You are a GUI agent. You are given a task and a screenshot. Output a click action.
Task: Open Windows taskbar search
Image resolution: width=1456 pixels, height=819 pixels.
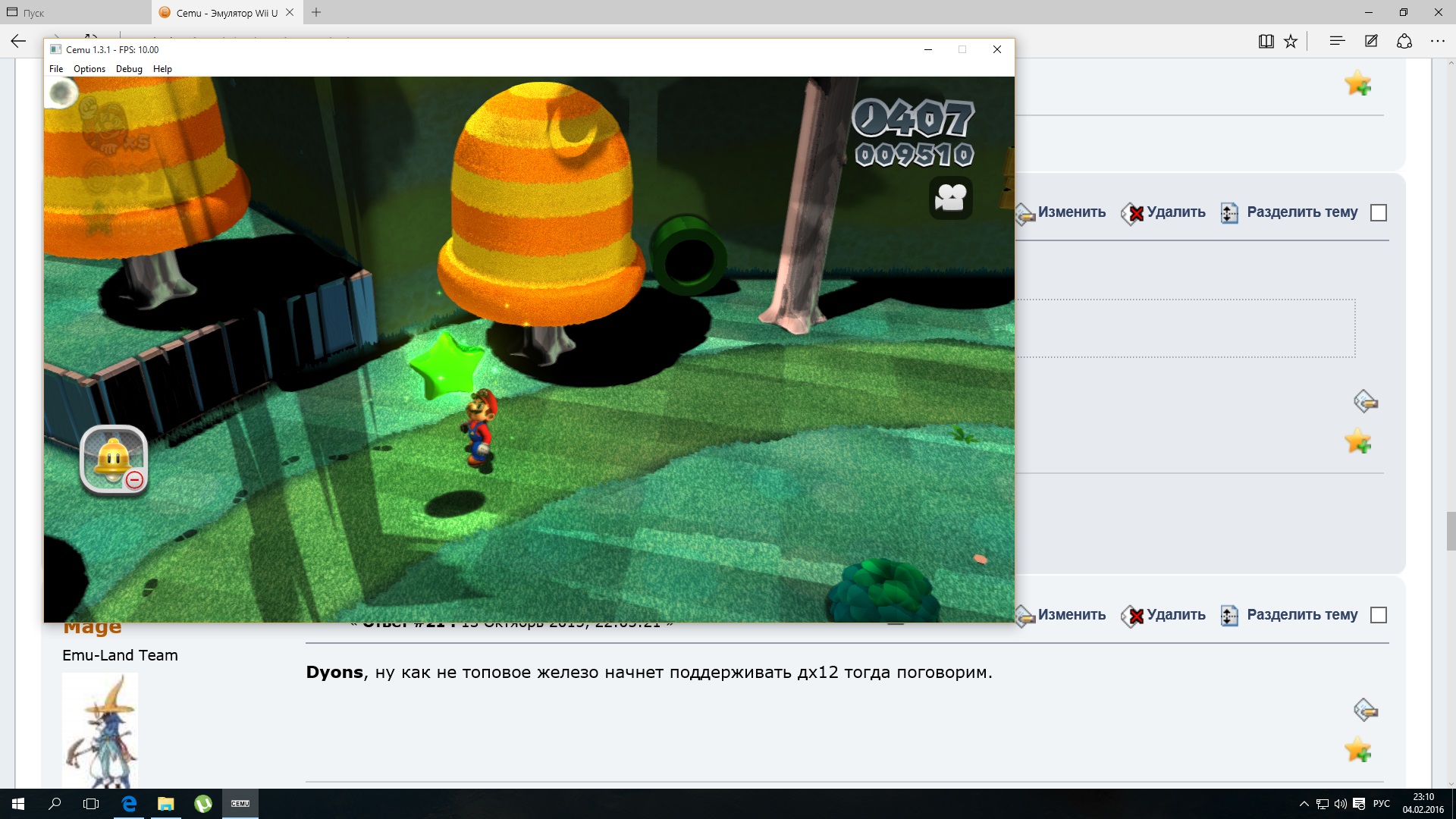(55, 804)
